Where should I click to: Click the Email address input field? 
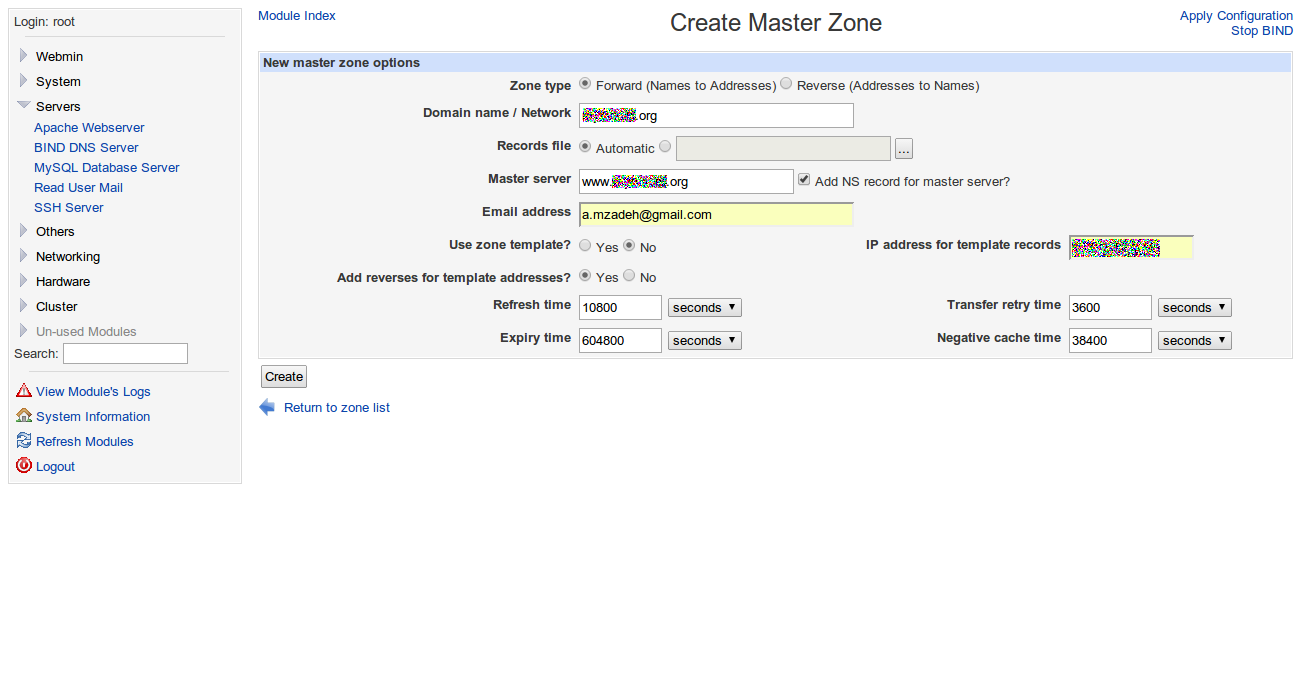715,214
